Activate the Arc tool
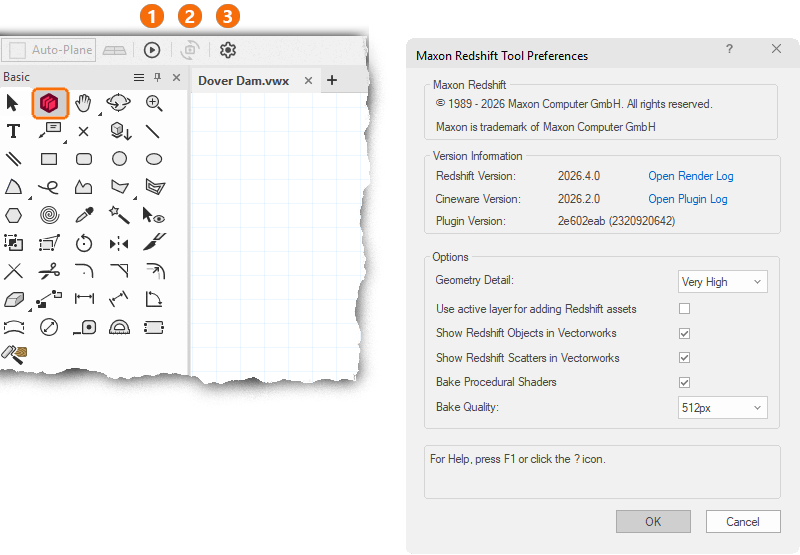Screen dimensions: 800x555 (13, 187)
